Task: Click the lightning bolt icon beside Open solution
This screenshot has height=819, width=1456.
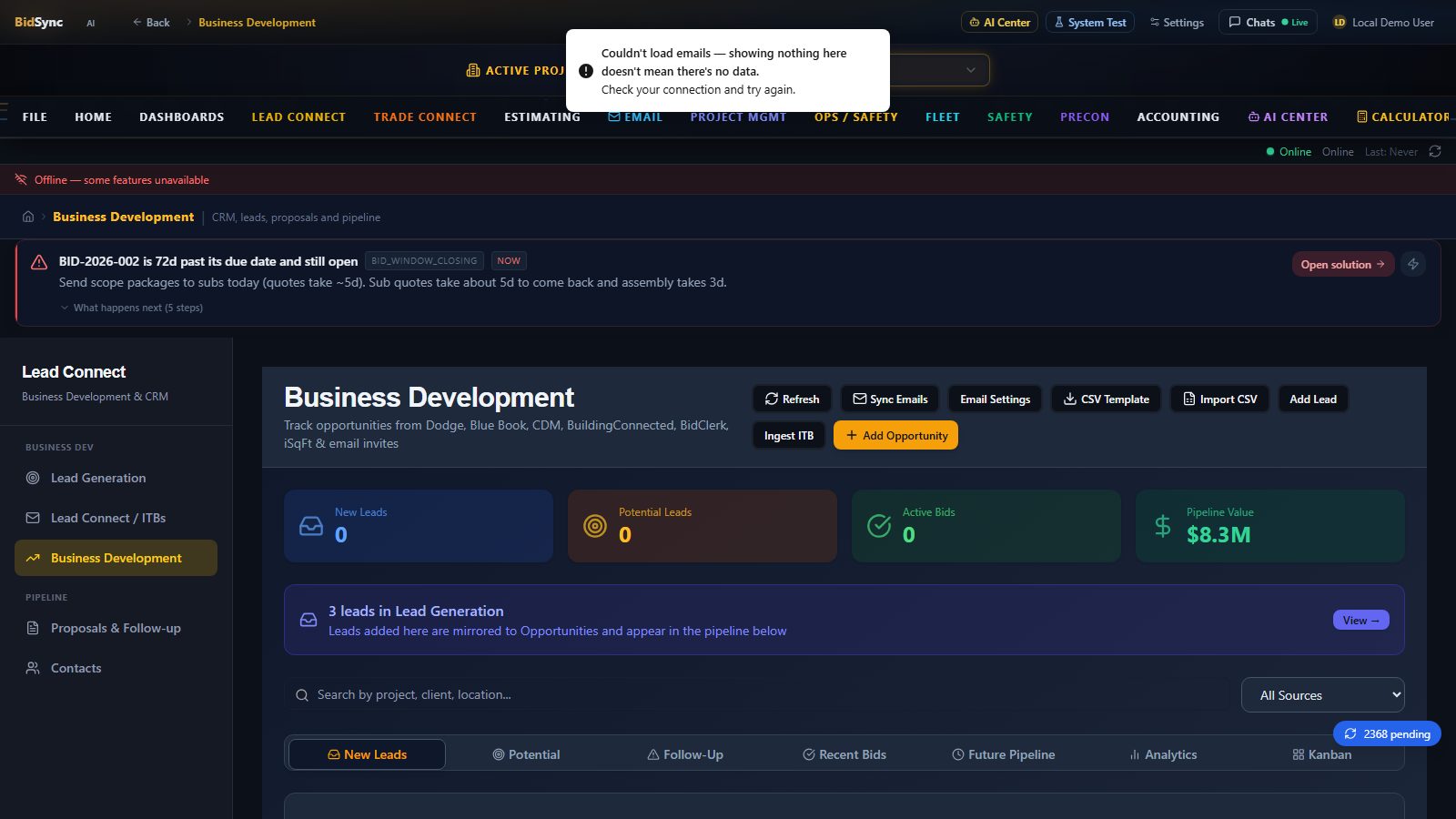Action: pyautogui.click(x=1413, y=264)
